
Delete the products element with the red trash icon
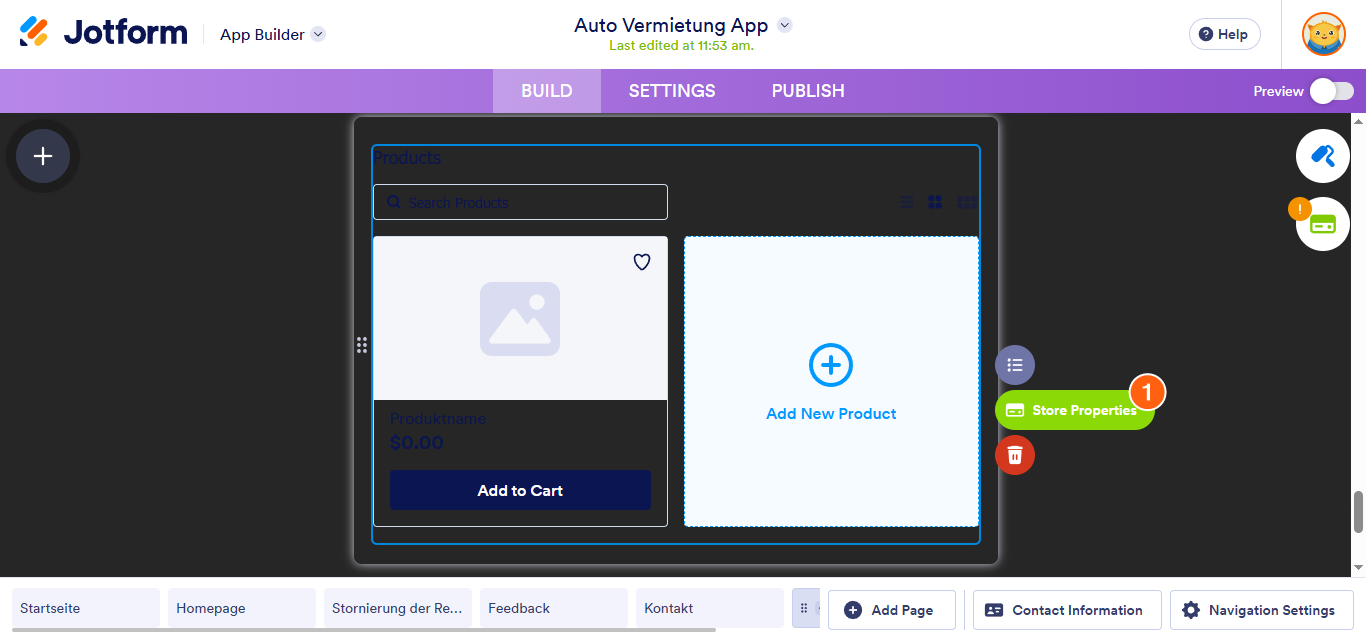pos(1015,455)
